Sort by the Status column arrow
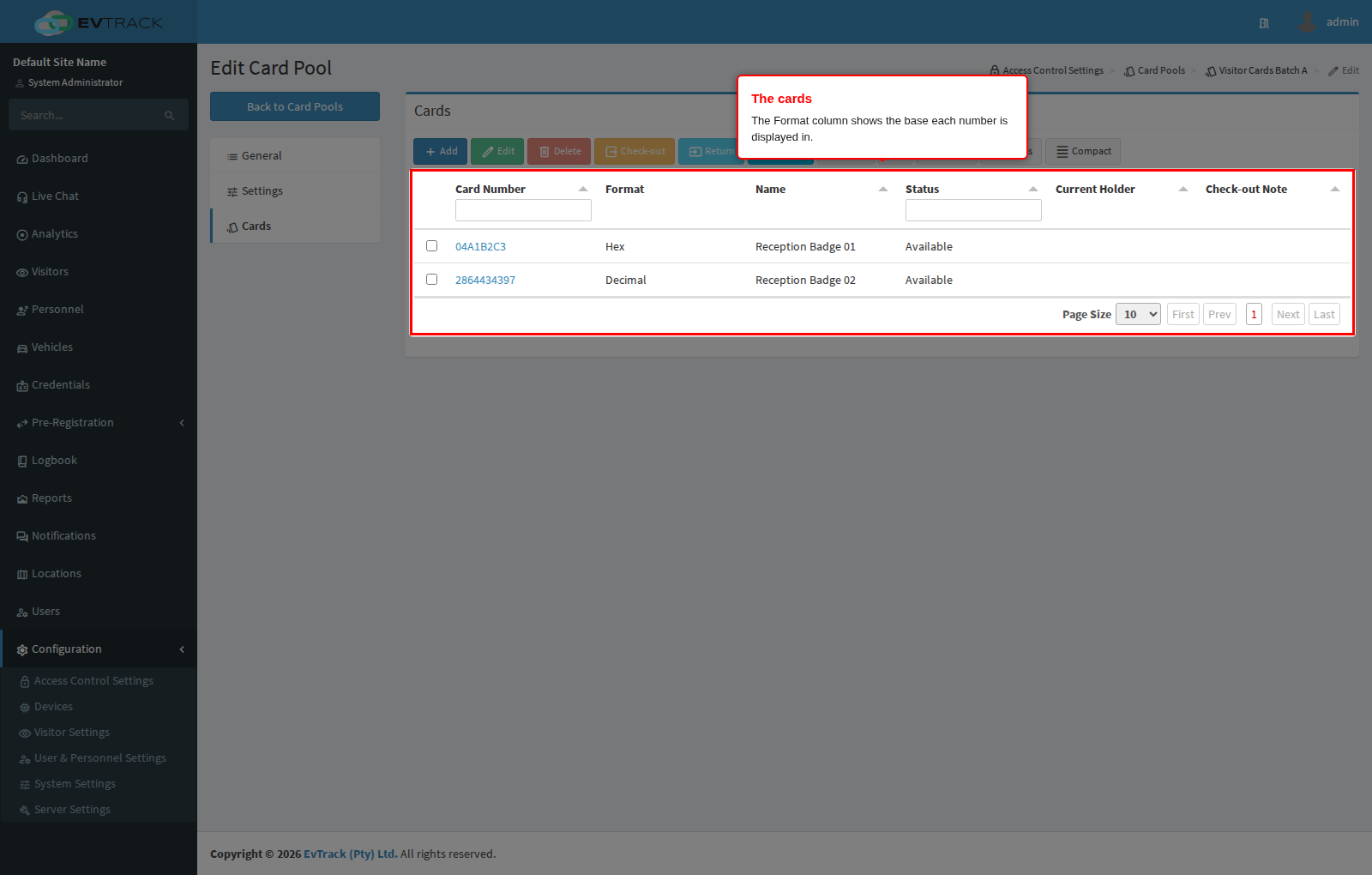 pos(1033,190)
